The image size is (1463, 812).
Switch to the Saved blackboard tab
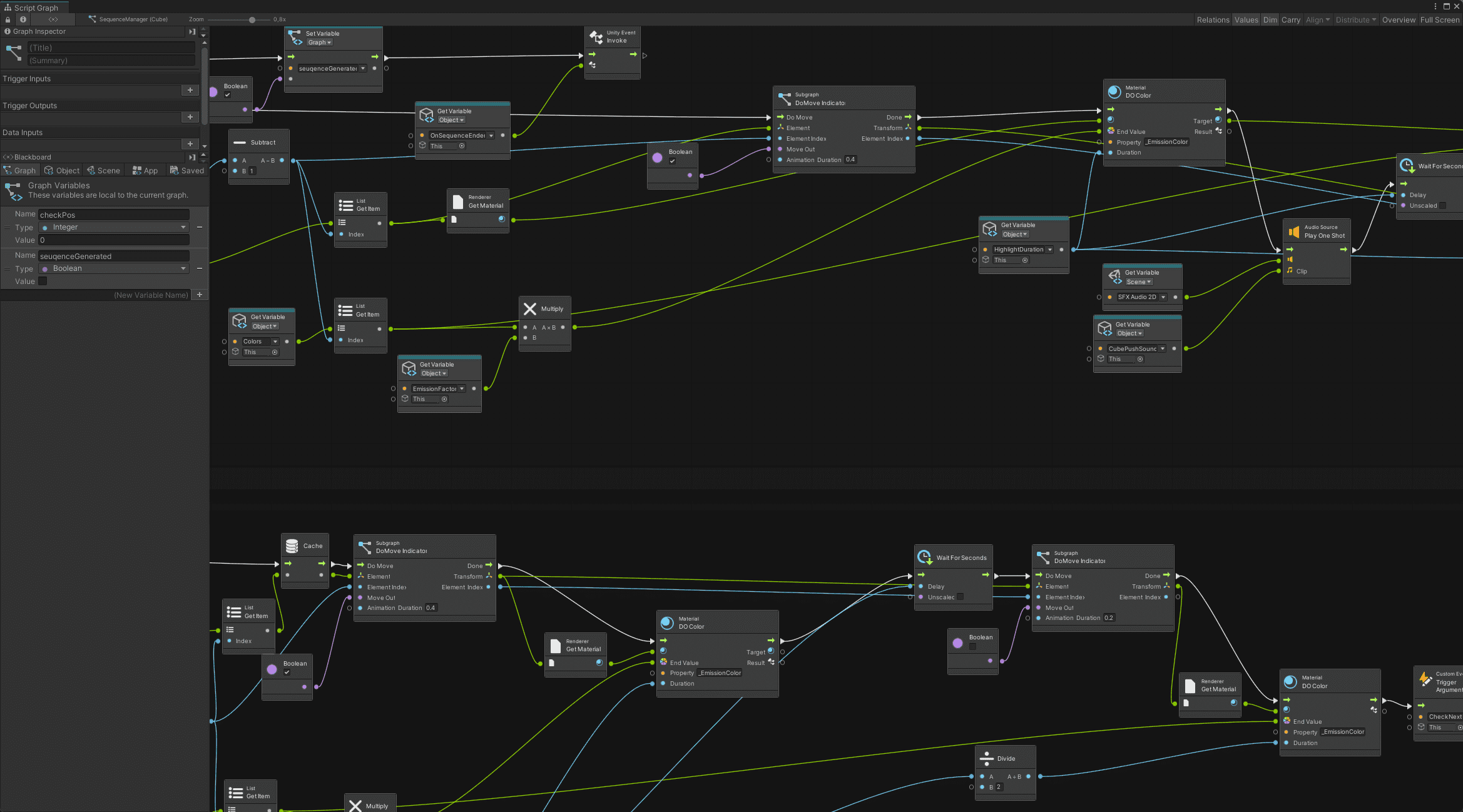pyautogui.click(x=187, y=171)
